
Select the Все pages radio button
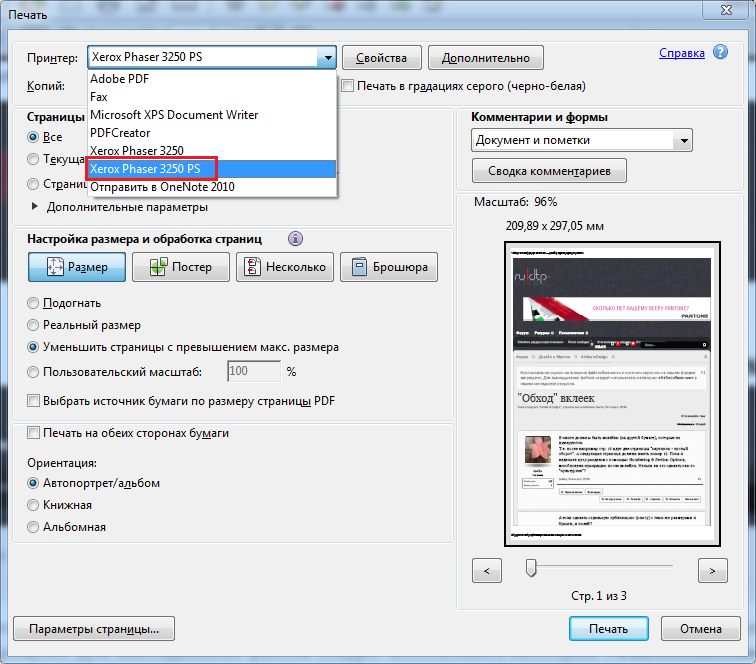coord(33,137)
